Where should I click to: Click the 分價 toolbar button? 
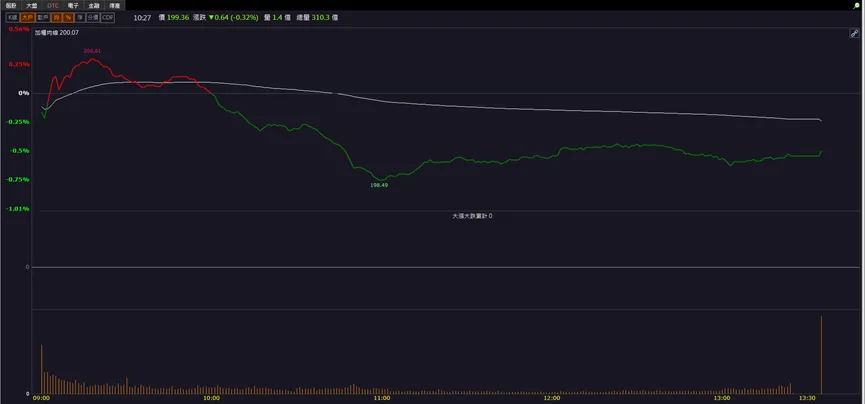point(93,18)
